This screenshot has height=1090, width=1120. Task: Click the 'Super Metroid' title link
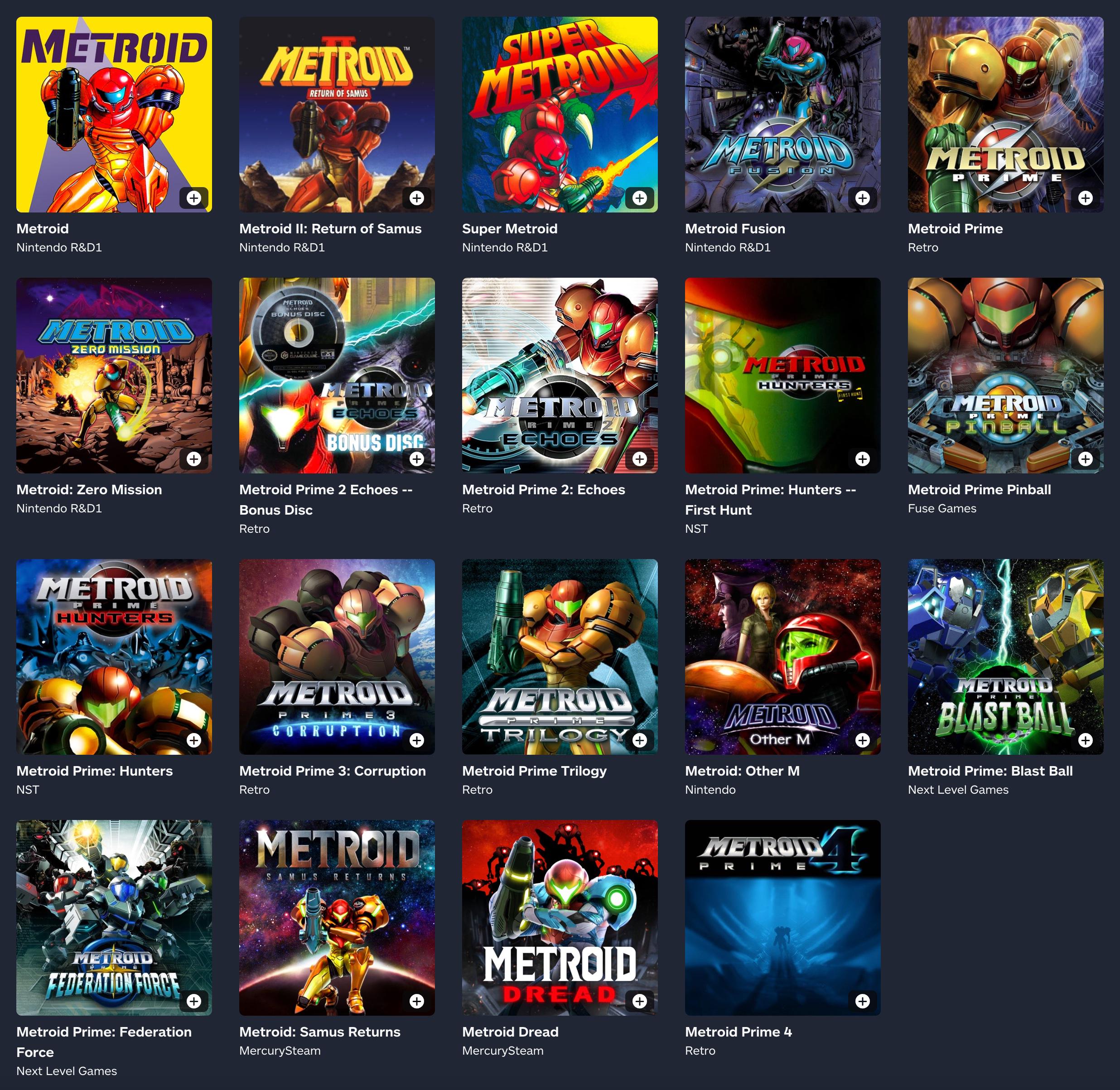[x=510, y=229]
